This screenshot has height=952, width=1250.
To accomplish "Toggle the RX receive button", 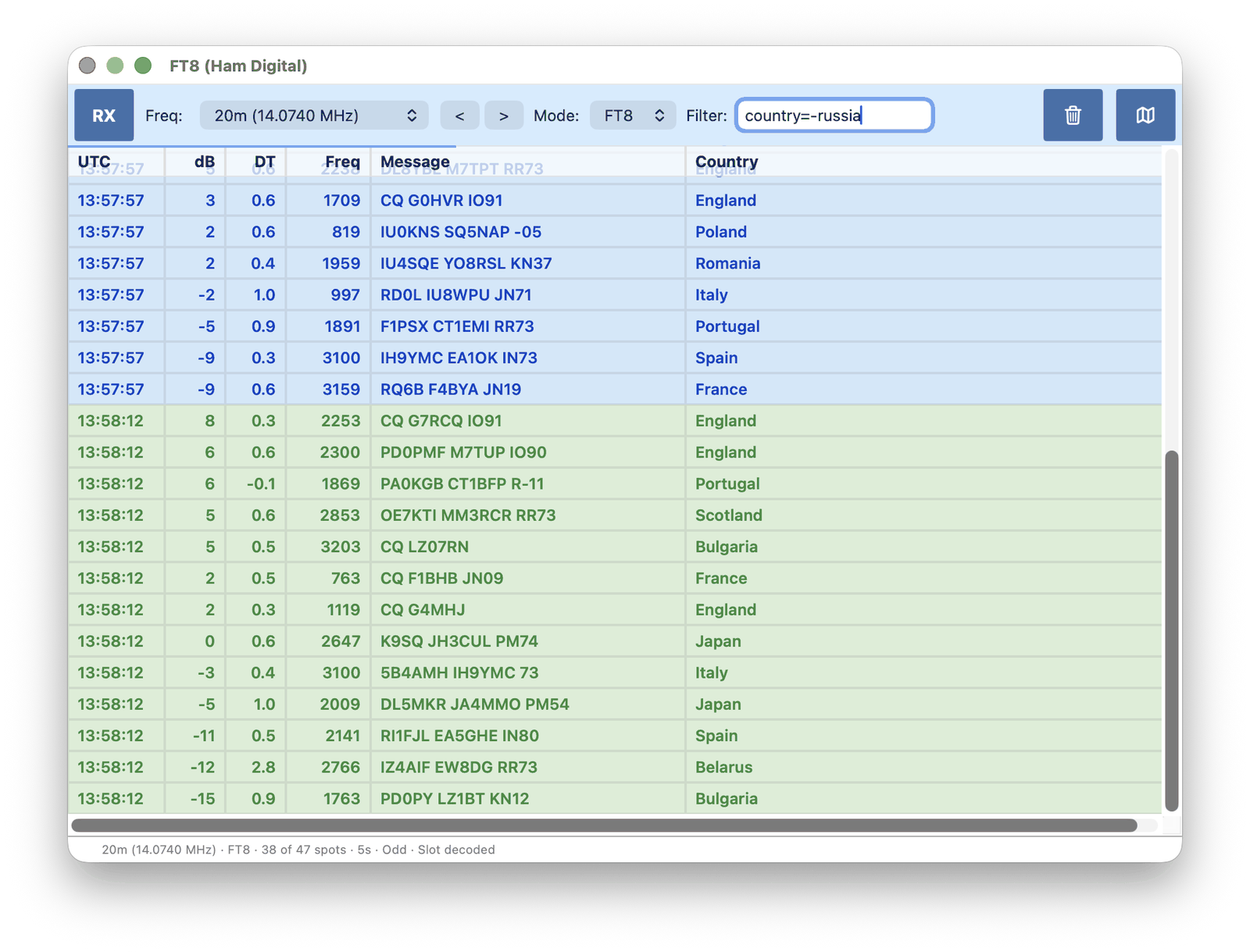I will pos(104,115).
